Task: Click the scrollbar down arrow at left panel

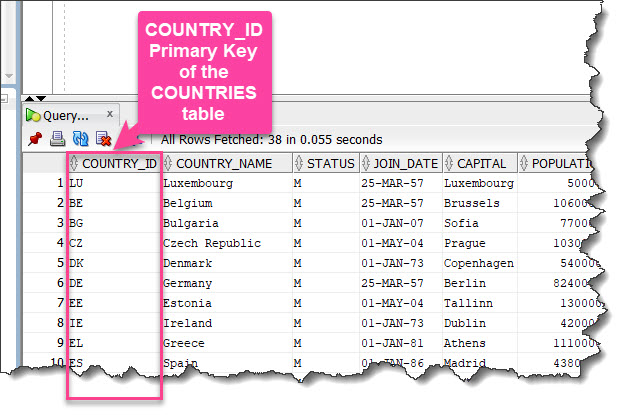Action: coord(9,76)
